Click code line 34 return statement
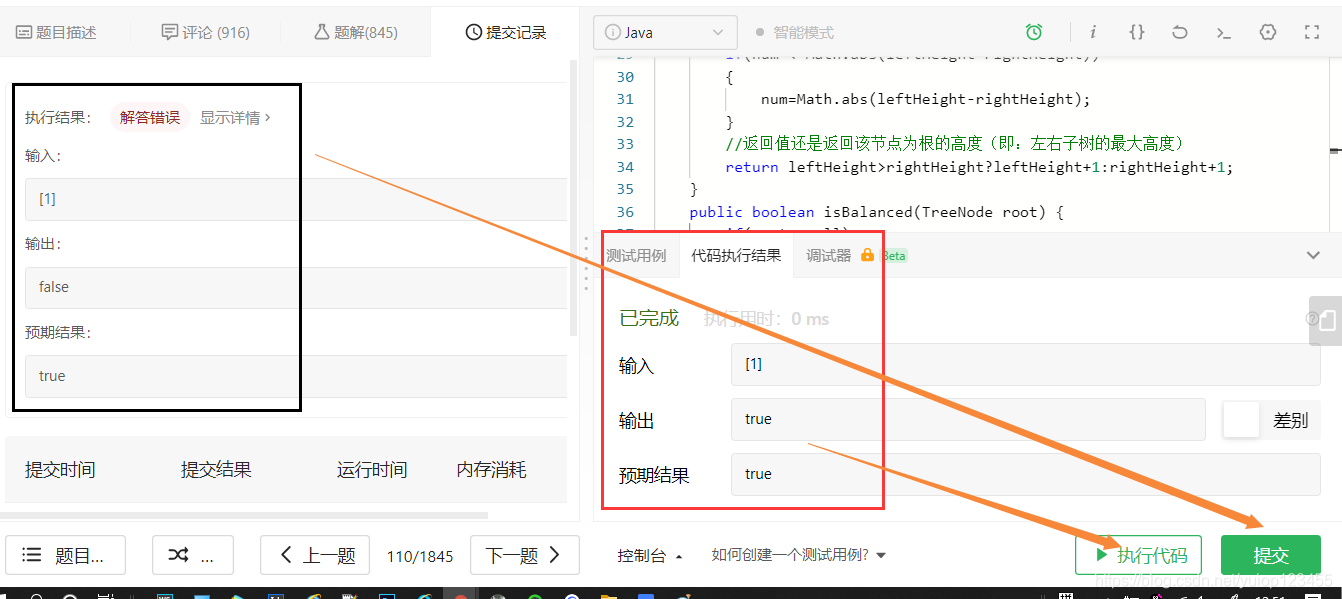The height and width of the screenshot is (599, 1342). pos(979,167)
